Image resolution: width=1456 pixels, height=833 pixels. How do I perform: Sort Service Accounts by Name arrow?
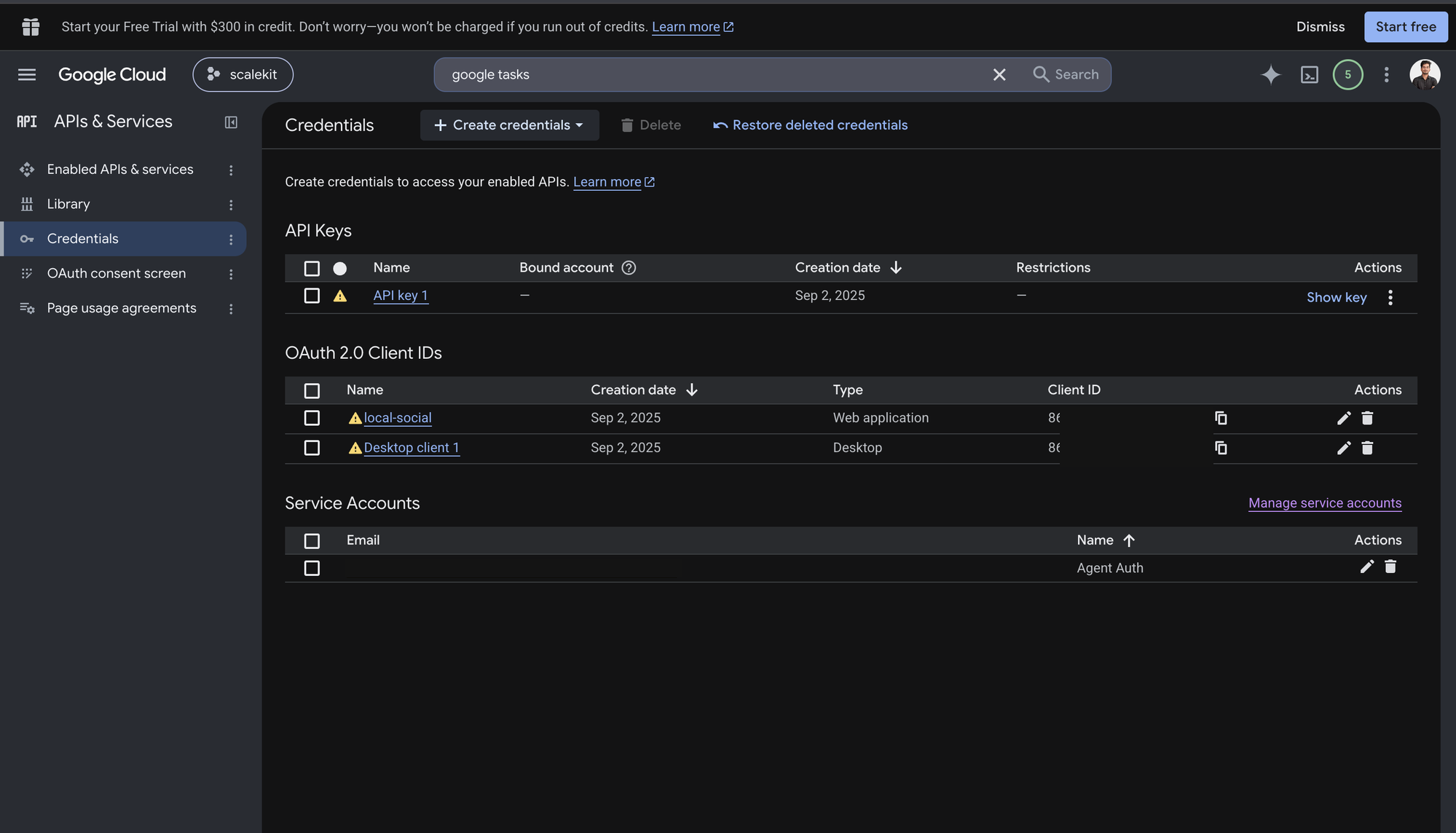point(1129,540)
